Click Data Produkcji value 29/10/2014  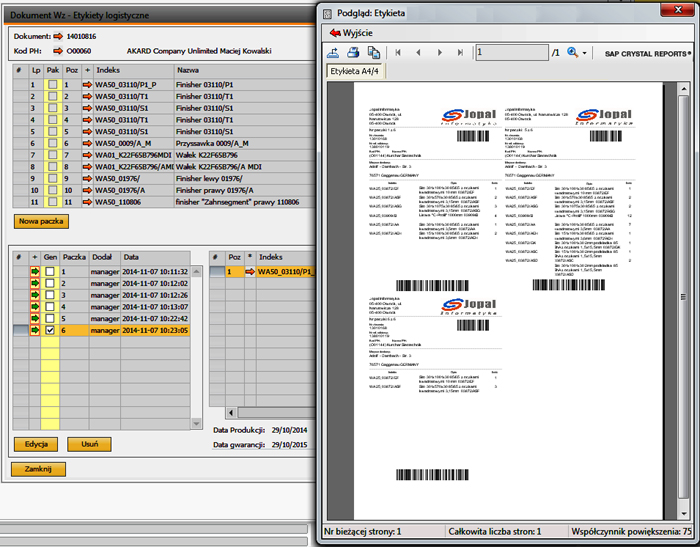(289, 430)
